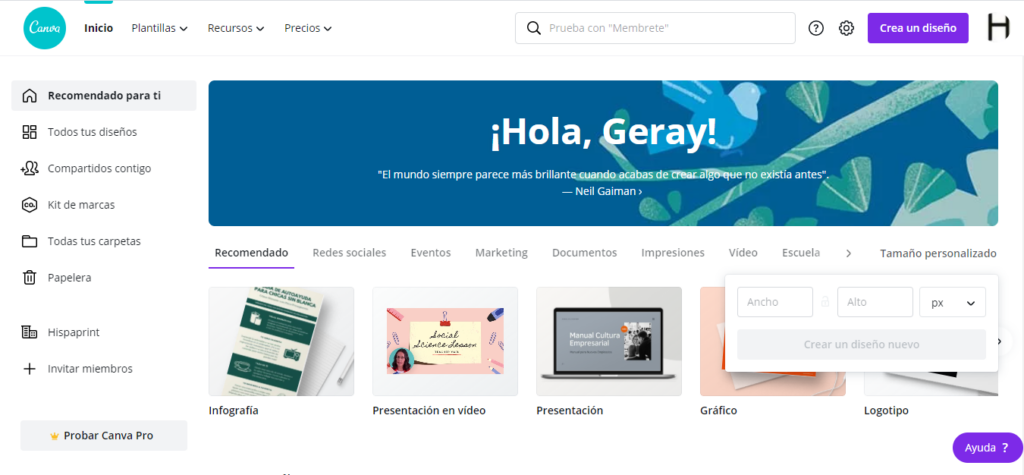Open the Presentación laptop thumbnail
This screenshot has height=475, width=1024.
point(609,341)
